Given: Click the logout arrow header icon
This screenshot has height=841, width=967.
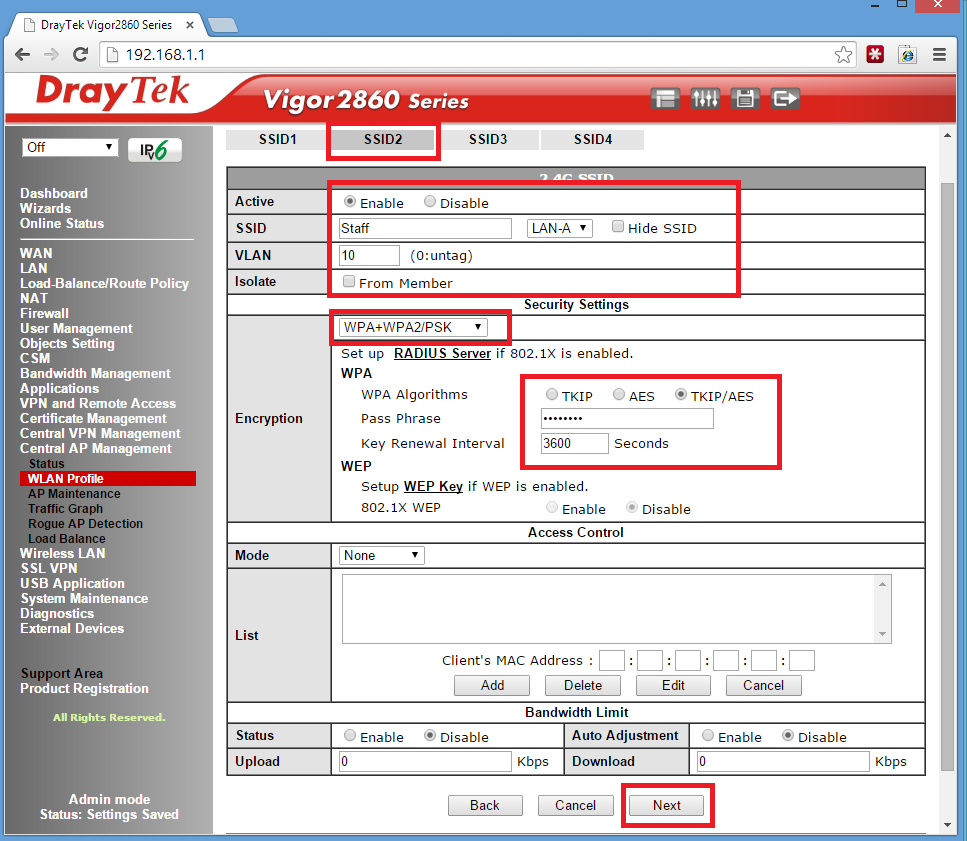Looking at the screenshot, I should (x=785, y=99).
